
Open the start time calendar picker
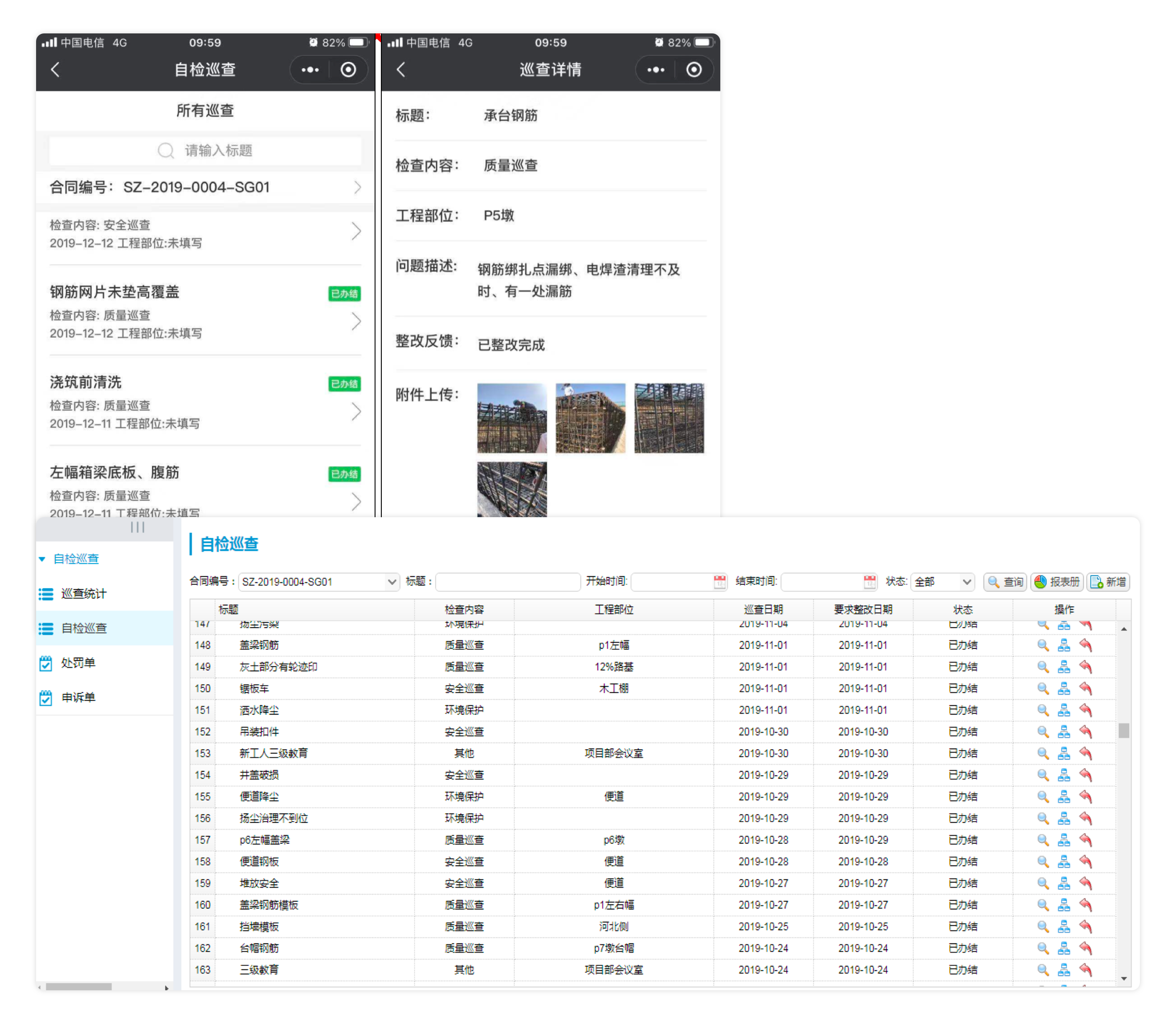click(x=719, y=582)
